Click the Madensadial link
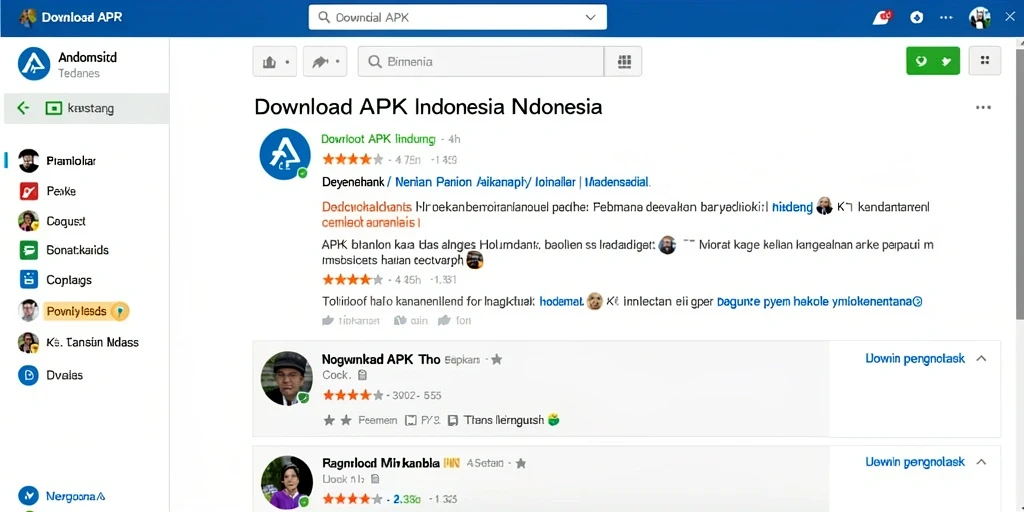The width and height of the screenshot is (1024, 512). coord(616,182)
